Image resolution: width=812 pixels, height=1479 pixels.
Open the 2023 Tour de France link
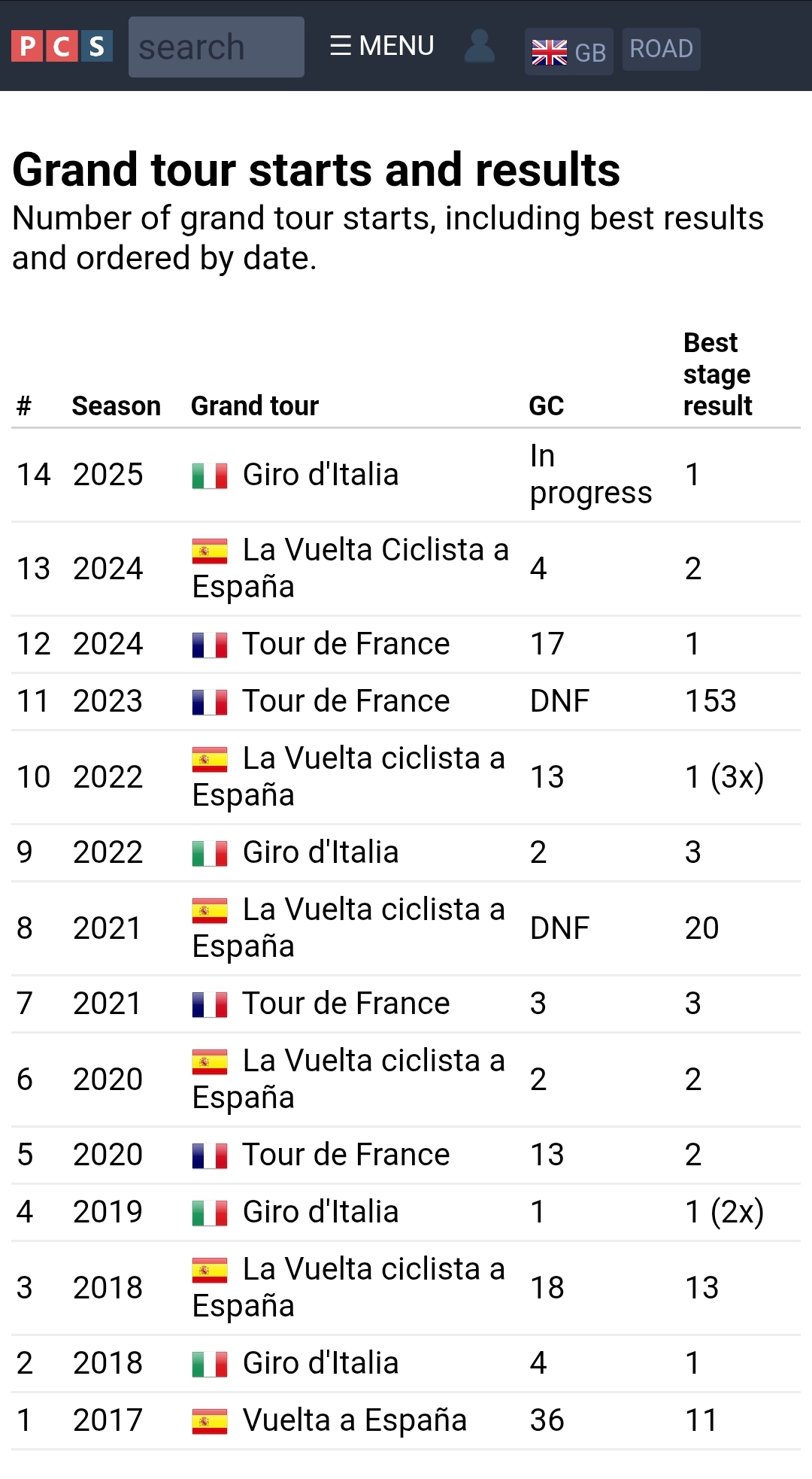(346, 701)
